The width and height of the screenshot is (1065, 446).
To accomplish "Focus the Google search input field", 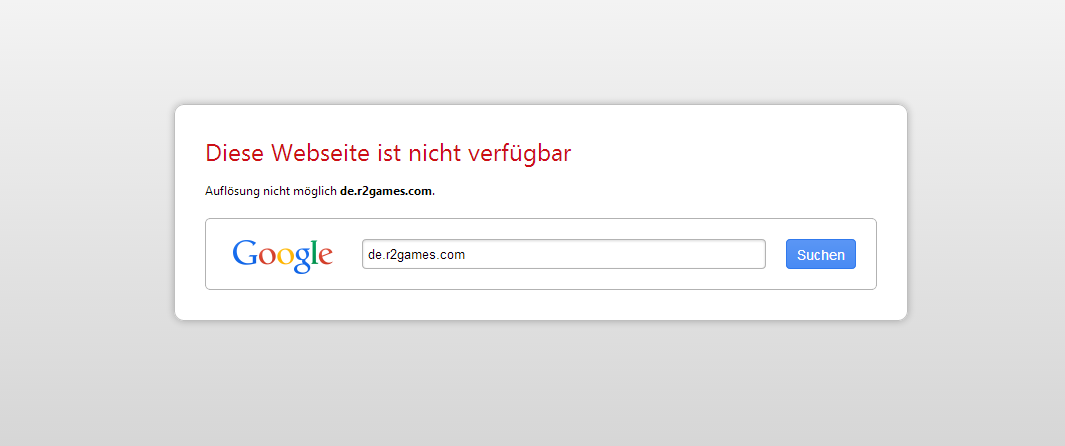I will tap(563, 254).
